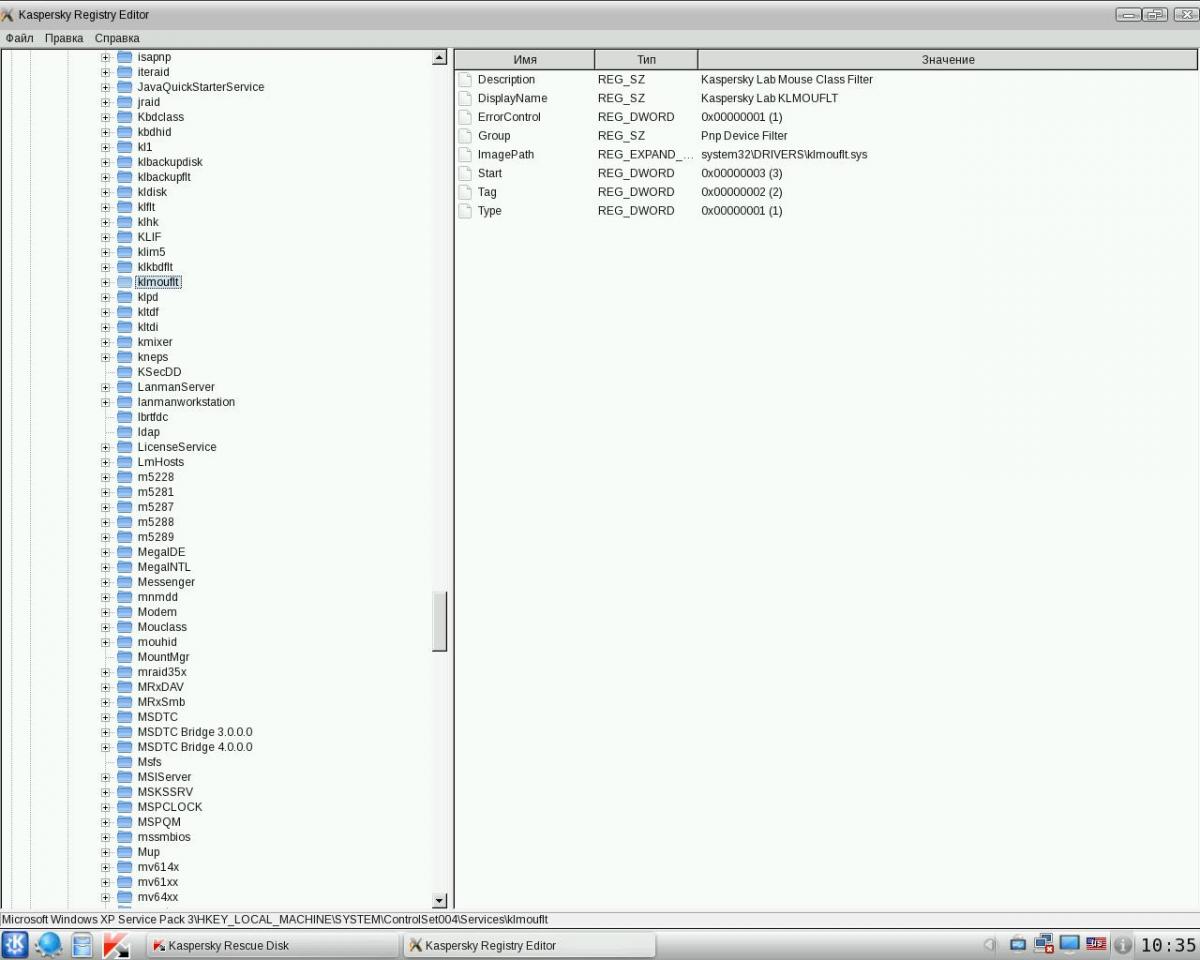
Task: Click the status bar registry path
Action: click(x=275, y=919)
